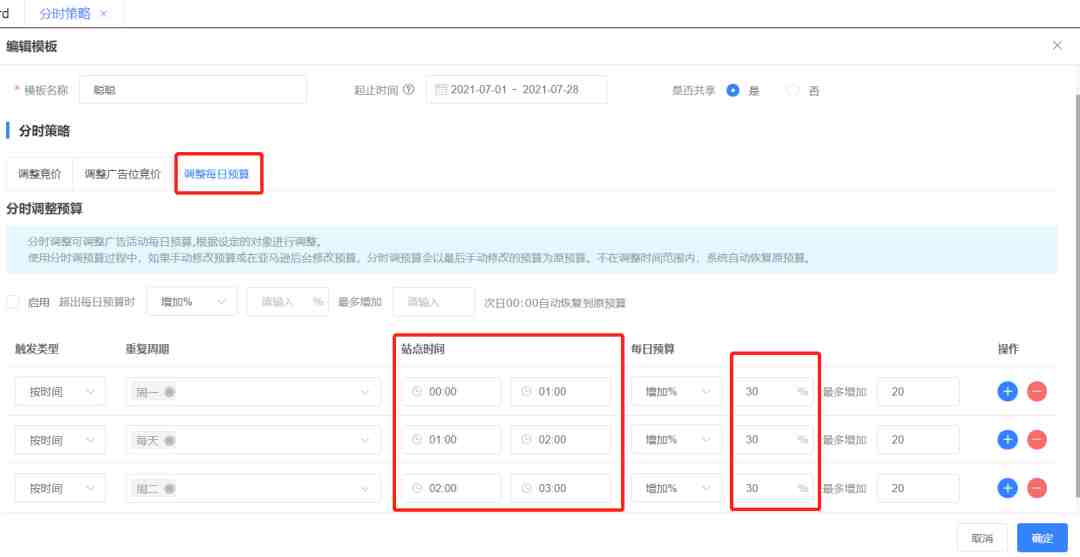The width and height of the screenshot is (1080, 557).
Task: Click the 2021-07-01 - 2021-07-28 date range field
Action: coord(517,90)
